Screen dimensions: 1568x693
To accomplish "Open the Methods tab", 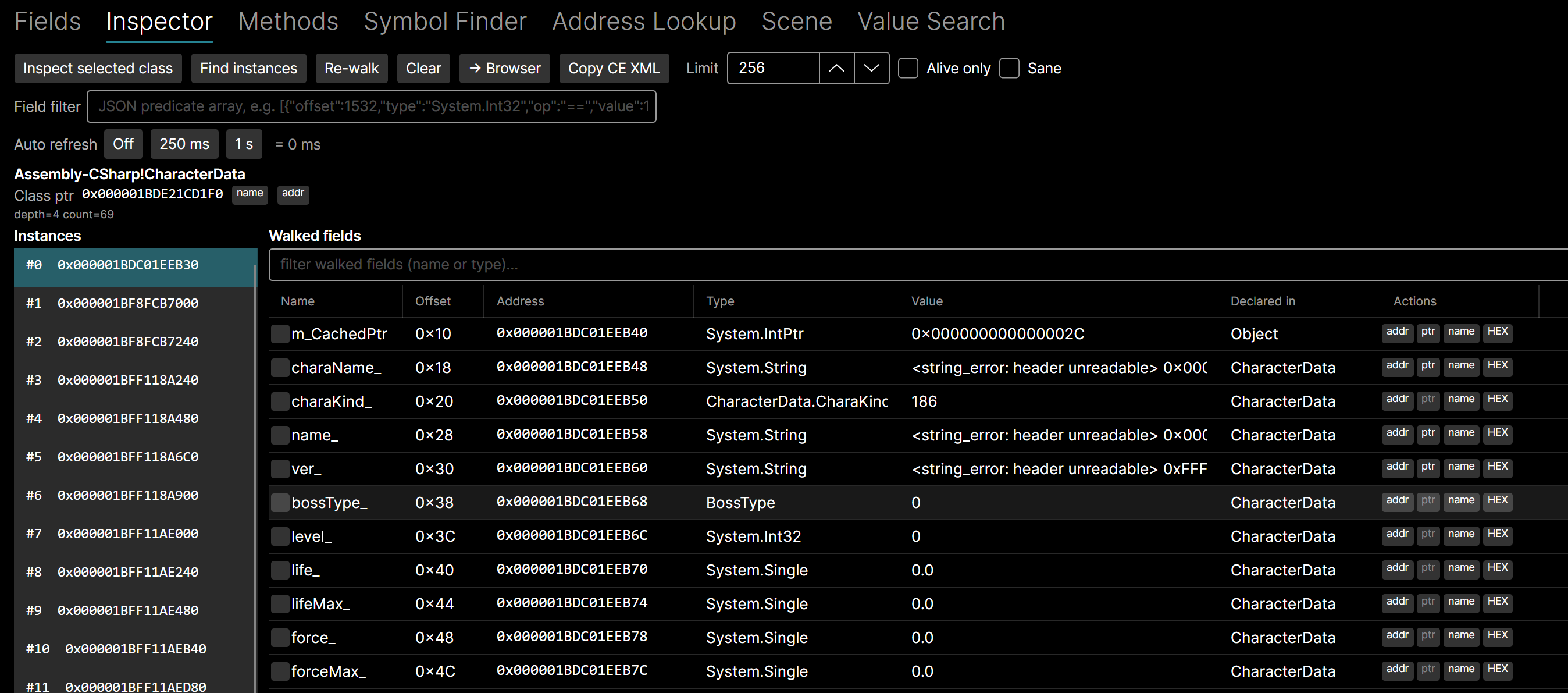I will coord(288,22).
